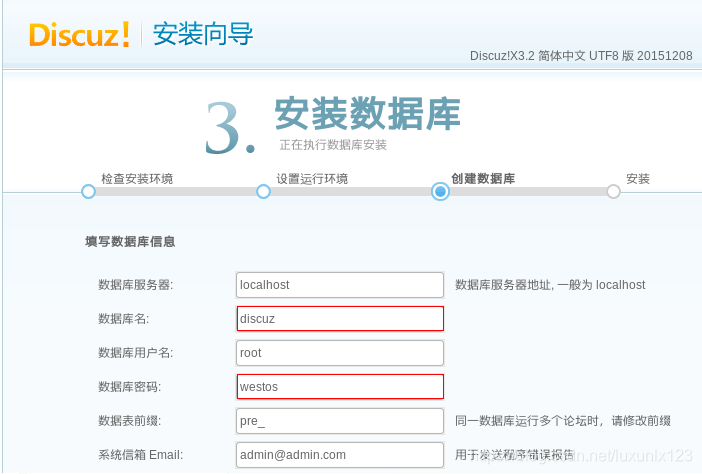Viewport: 702px width, 474px height.
Task: Focus the 数据库用户名 field containing root
Action: [x=340, y=353]
